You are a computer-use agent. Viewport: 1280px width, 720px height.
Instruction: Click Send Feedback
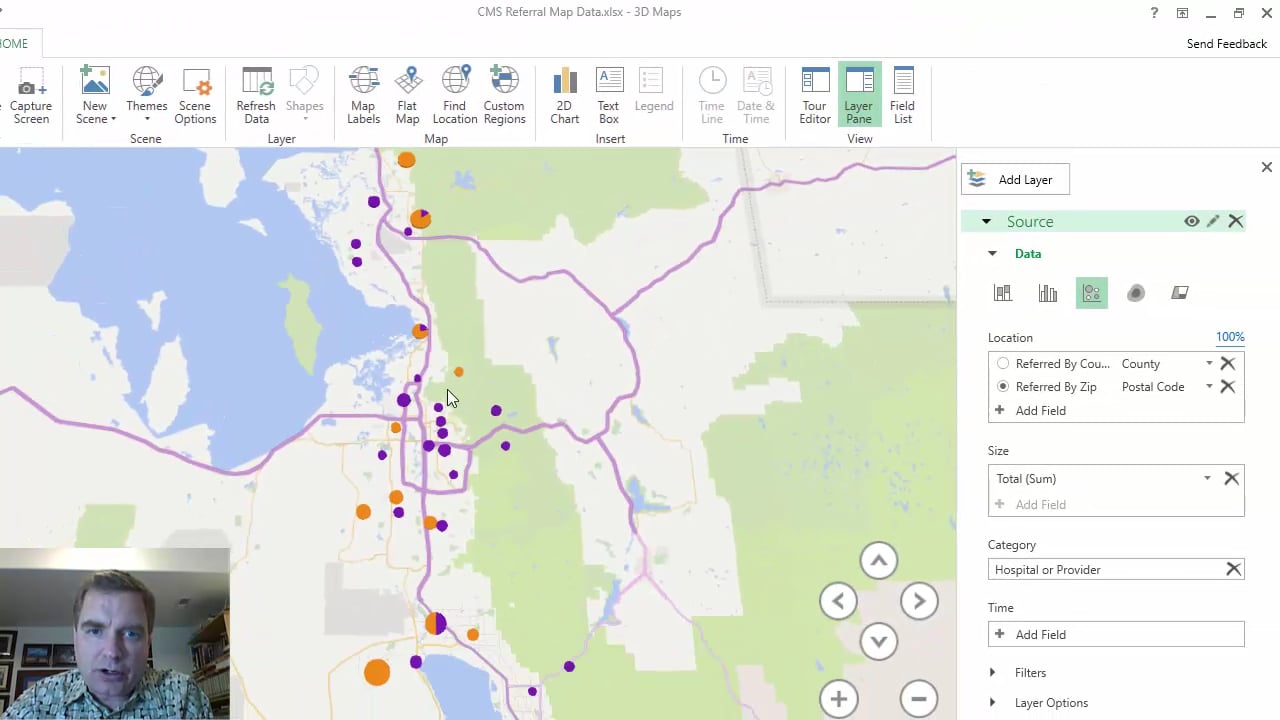1227,44
